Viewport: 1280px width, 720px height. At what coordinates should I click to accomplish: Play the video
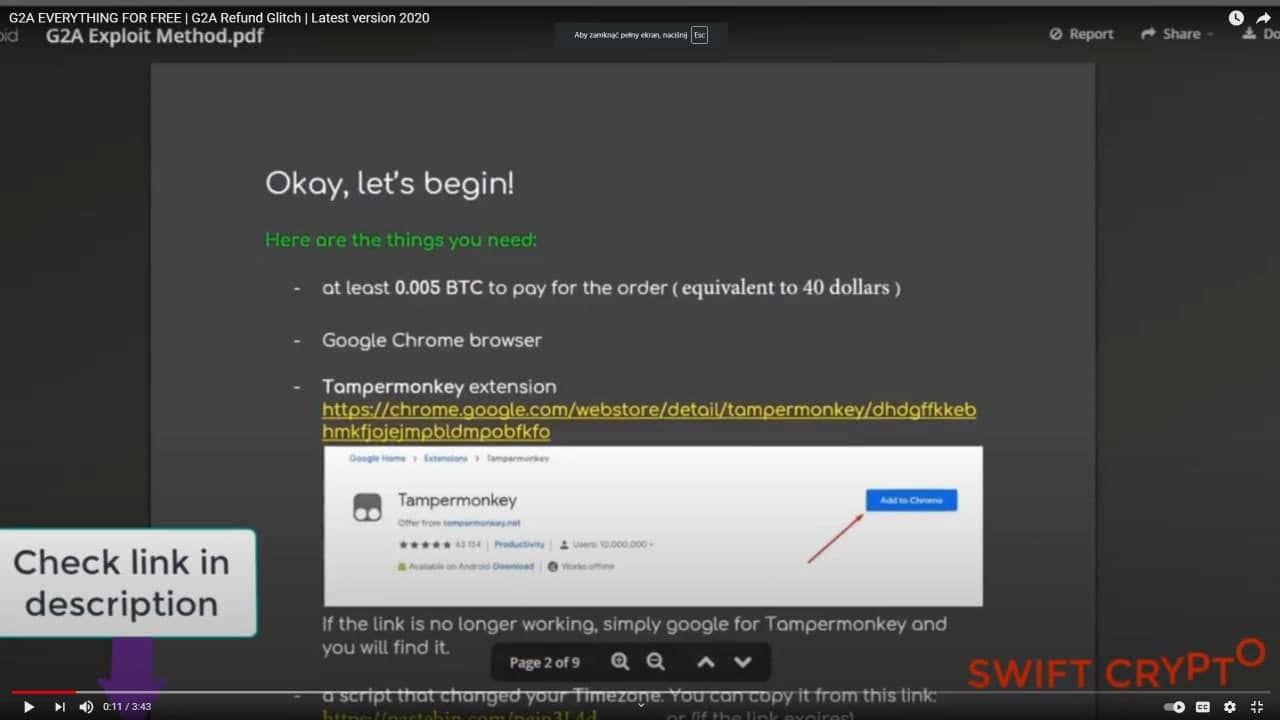click(28, 707)
